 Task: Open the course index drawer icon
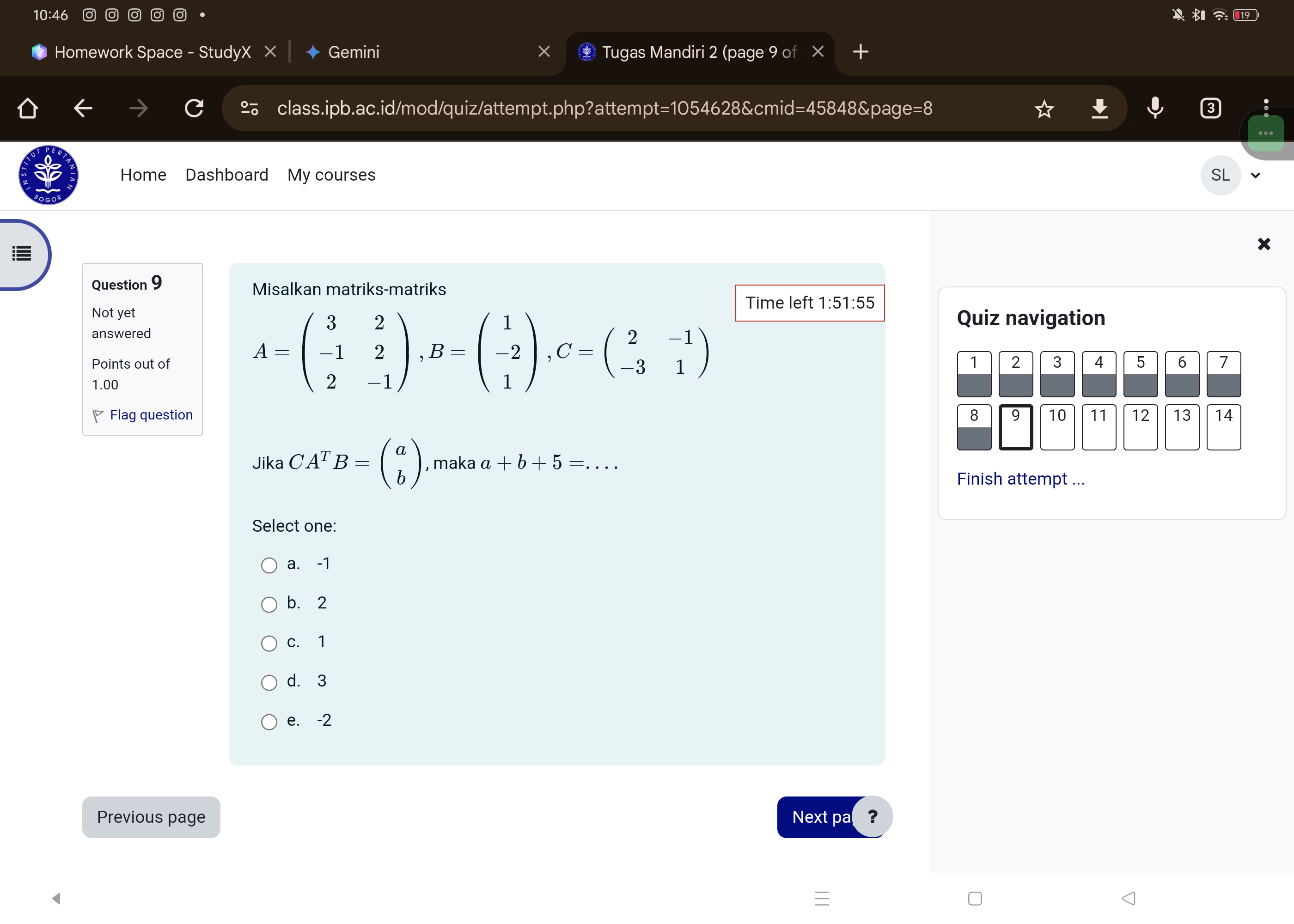22,253
